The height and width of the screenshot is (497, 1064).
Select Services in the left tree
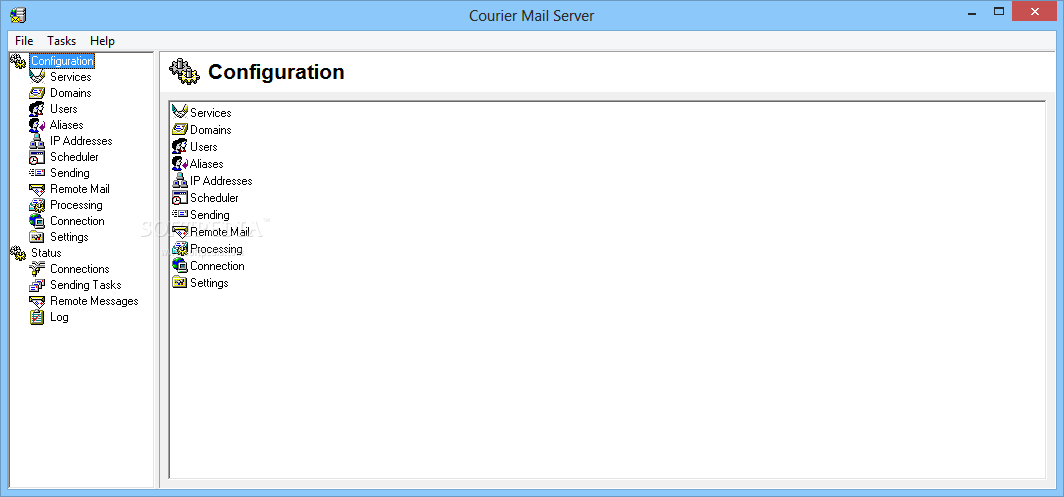(x=71, y=77)
